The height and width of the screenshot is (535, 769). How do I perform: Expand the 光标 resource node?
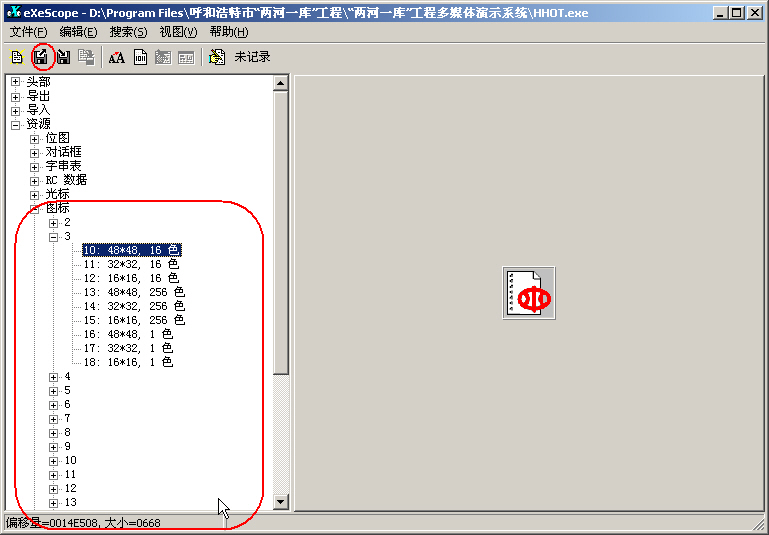[x=34, y=195]
